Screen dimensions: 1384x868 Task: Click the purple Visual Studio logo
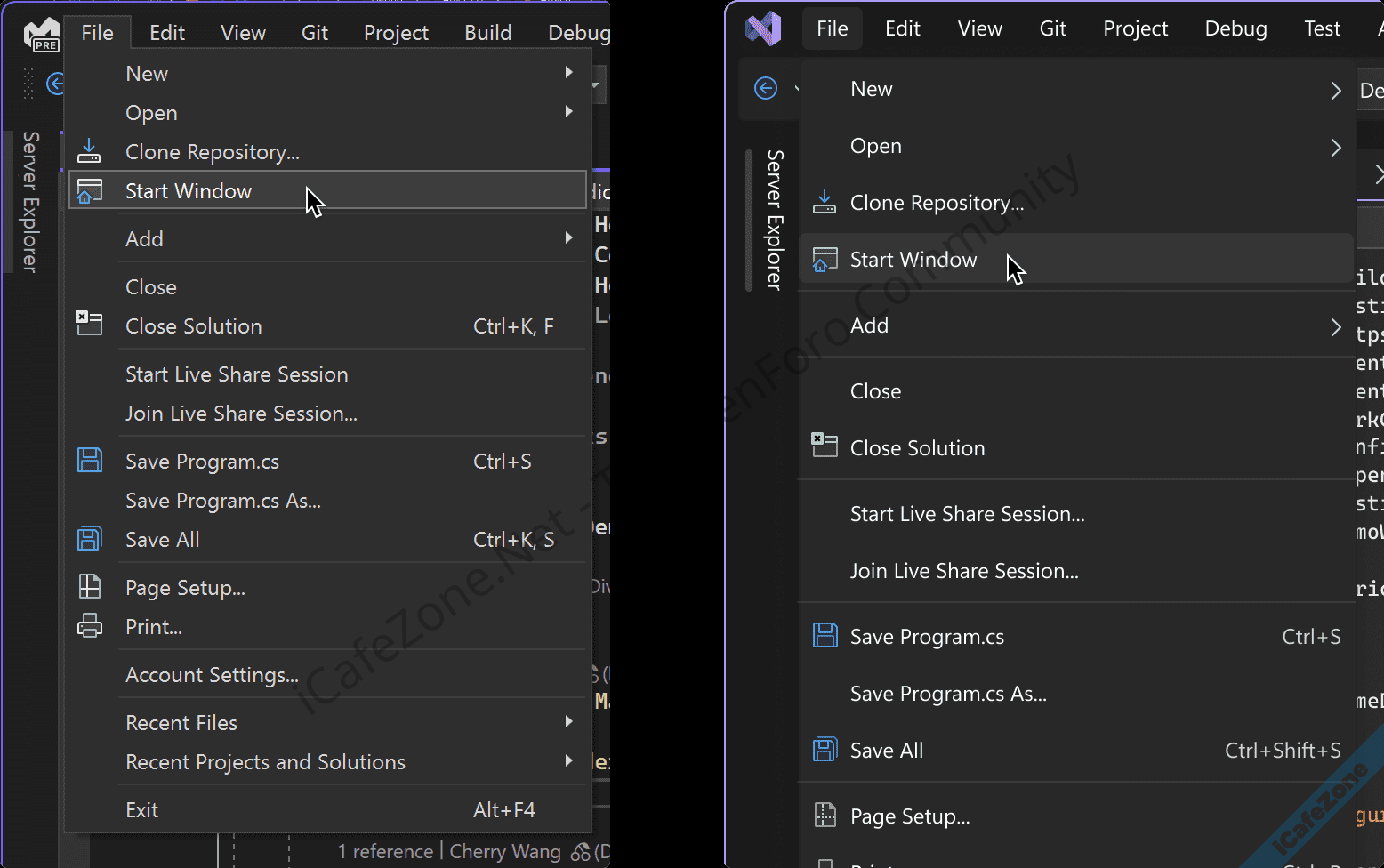click(763, 29)
